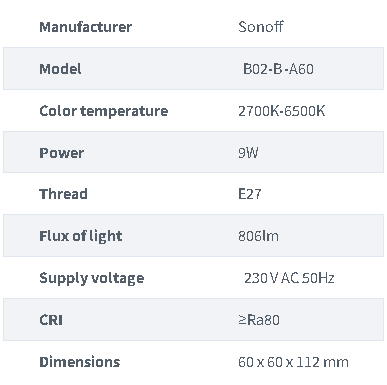Click the shaded Flux of light row
Screen dimensions: 387x385
click(x=193, y=236)
